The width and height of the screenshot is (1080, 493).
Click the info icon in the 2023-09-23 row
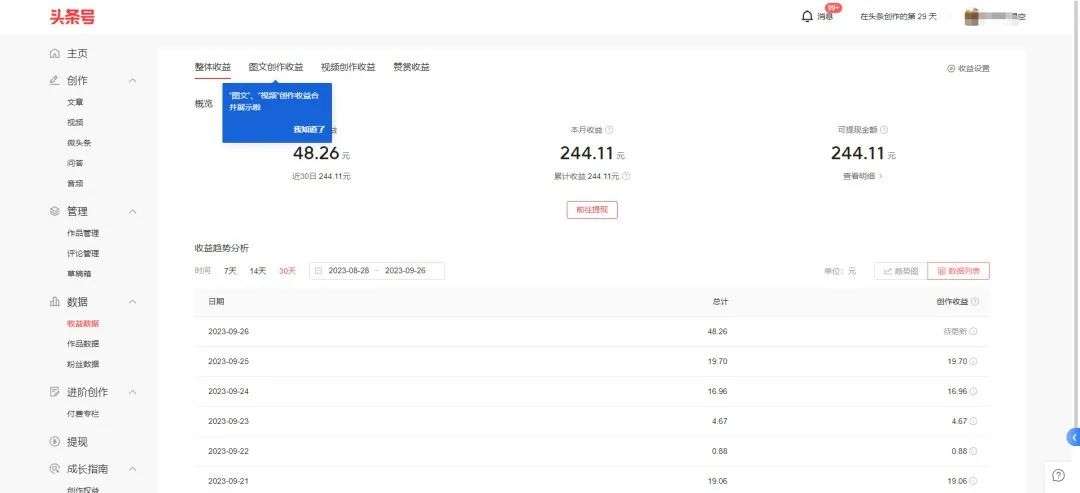point(973,421)
